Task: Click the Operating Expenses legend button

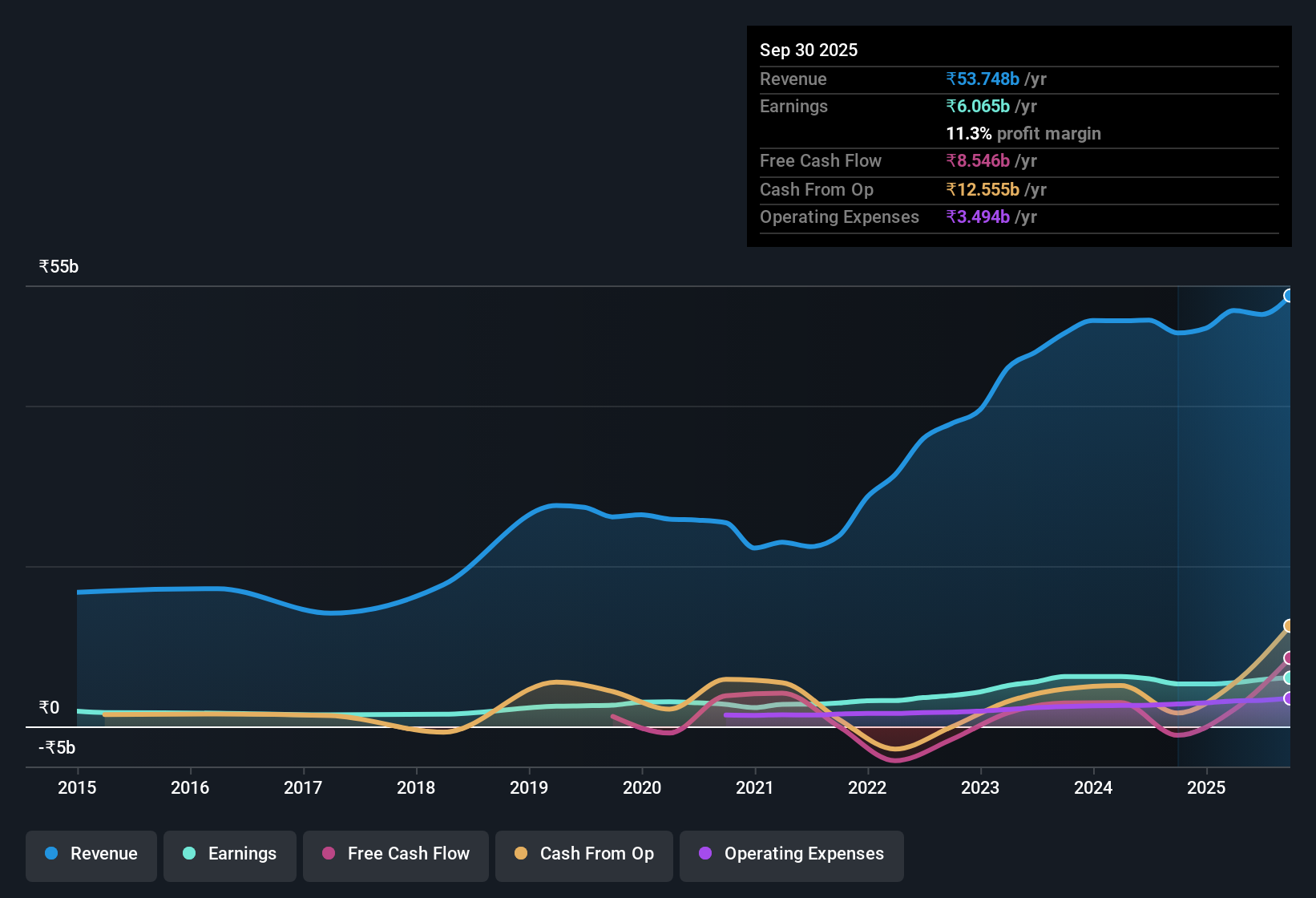Action: 791,854
